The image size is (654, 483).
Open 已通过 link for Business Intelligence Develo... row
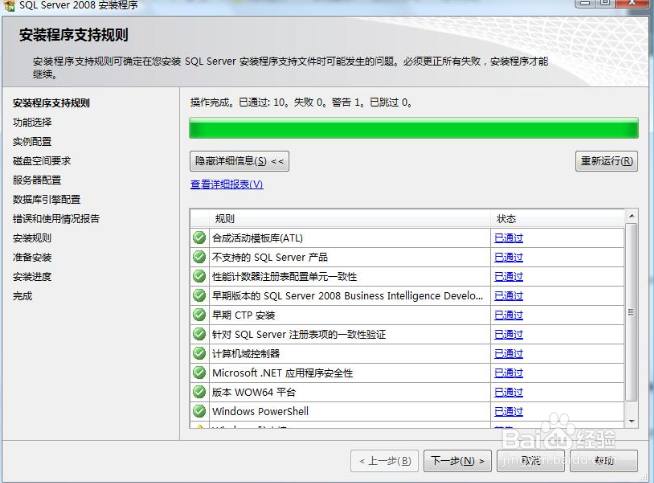pos(508,296)
